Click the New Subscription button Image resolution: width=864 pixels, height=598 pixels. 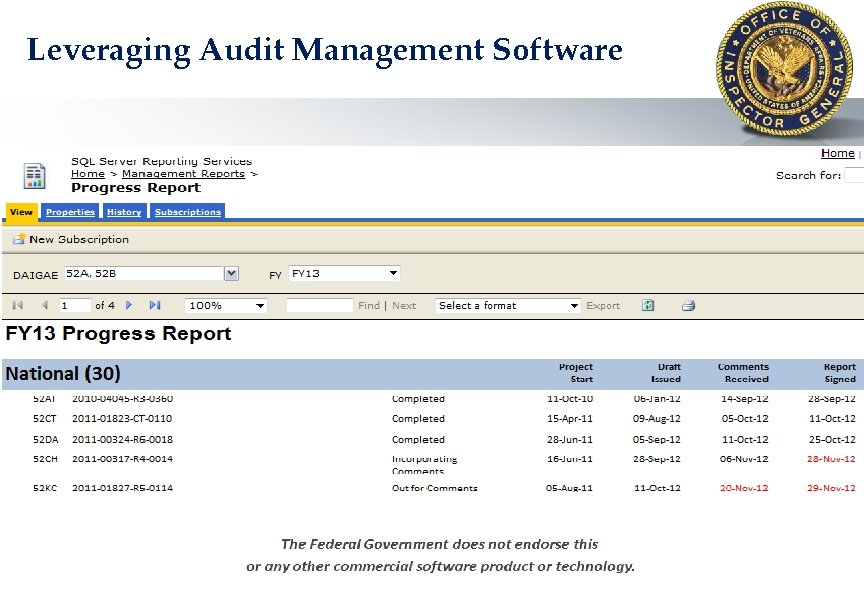71,239
